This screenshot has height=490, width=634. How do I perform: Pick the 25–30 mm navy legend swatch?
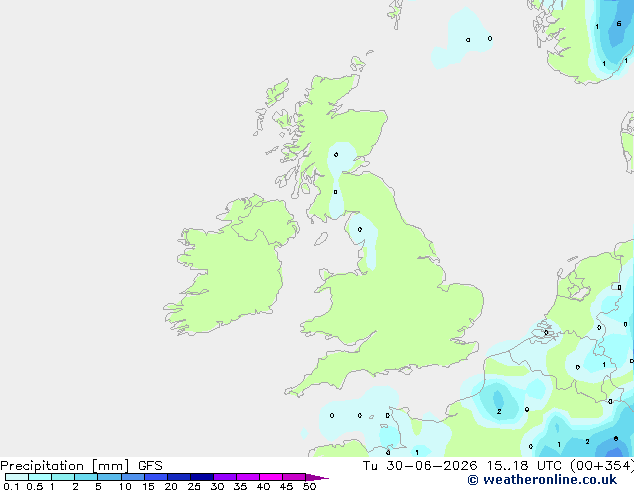202,477
